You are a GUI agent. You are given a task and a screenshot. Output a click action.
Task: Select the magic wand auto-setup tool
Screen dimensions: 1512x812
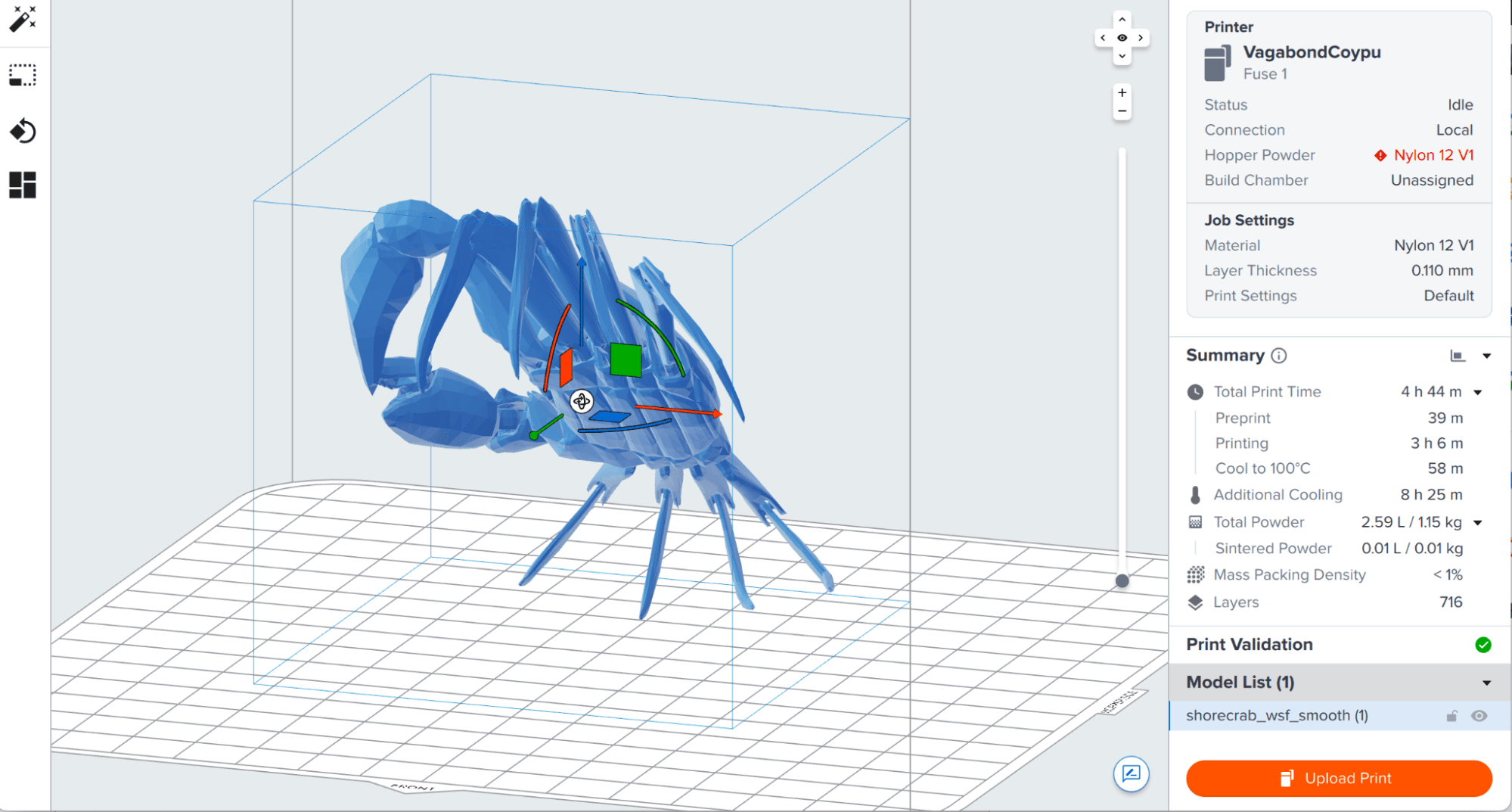[x=23, y=20]
